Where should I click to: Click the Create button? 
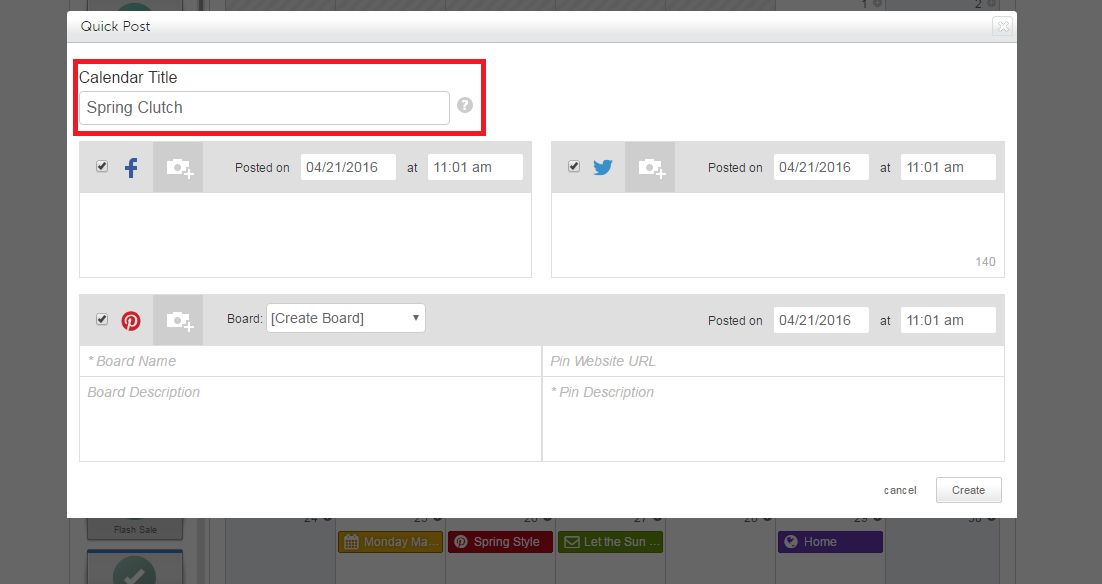(x=968, y=490)
